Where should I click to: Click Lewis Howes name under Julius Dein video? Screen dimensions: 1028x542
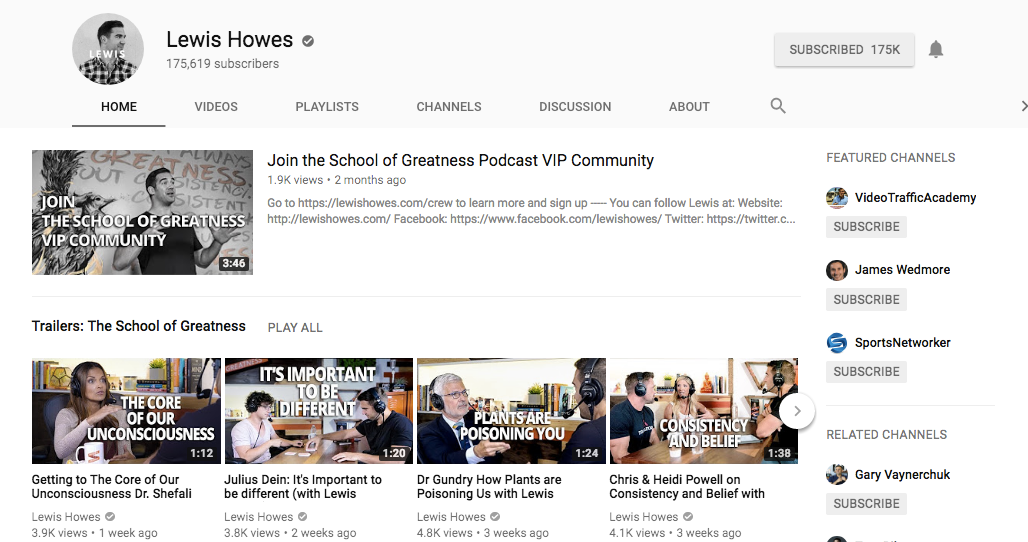tap(258, 517)
